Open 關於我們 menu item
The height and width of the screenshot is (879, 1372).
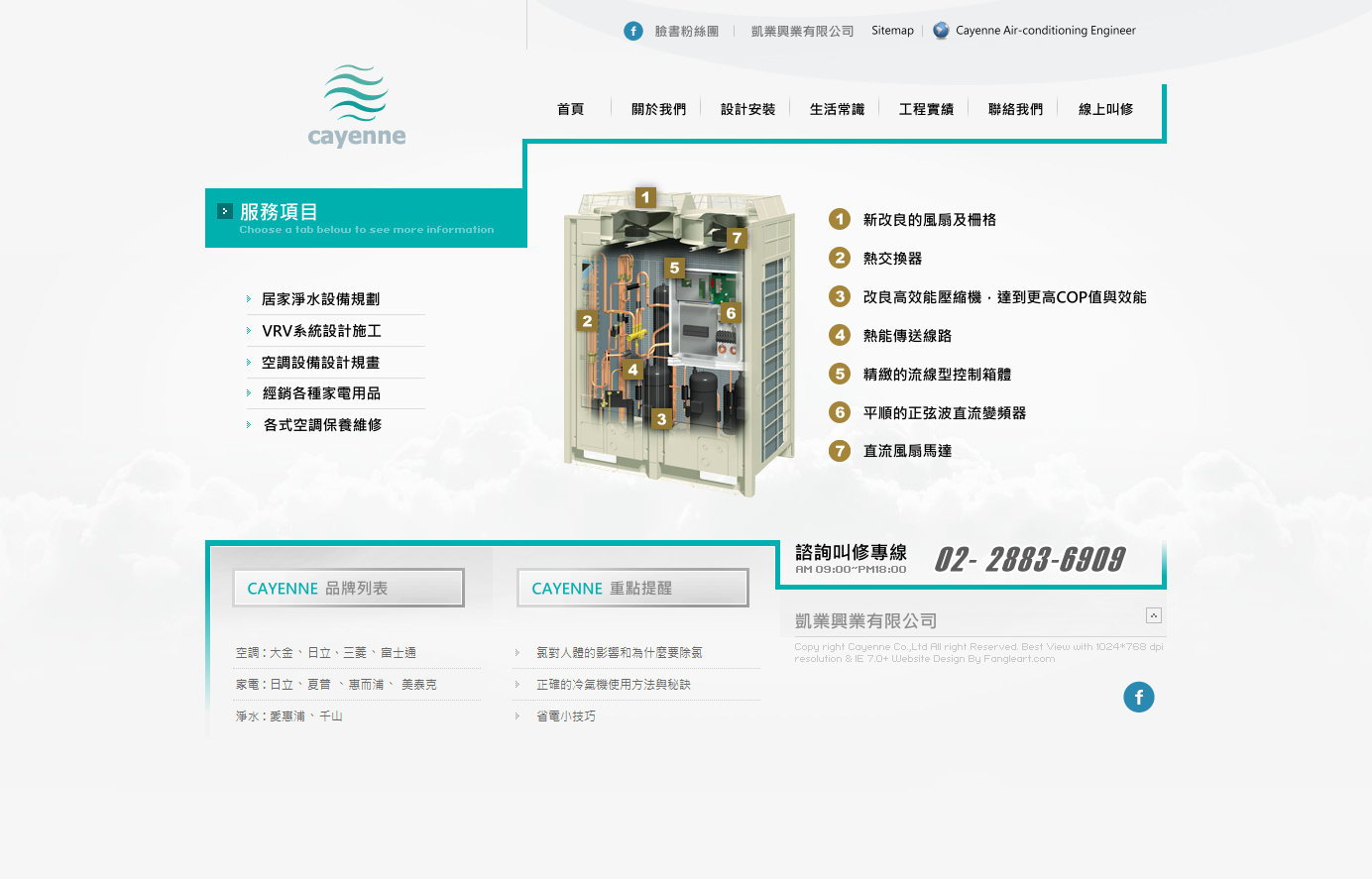pyautogui.click(x=658, y=109)
